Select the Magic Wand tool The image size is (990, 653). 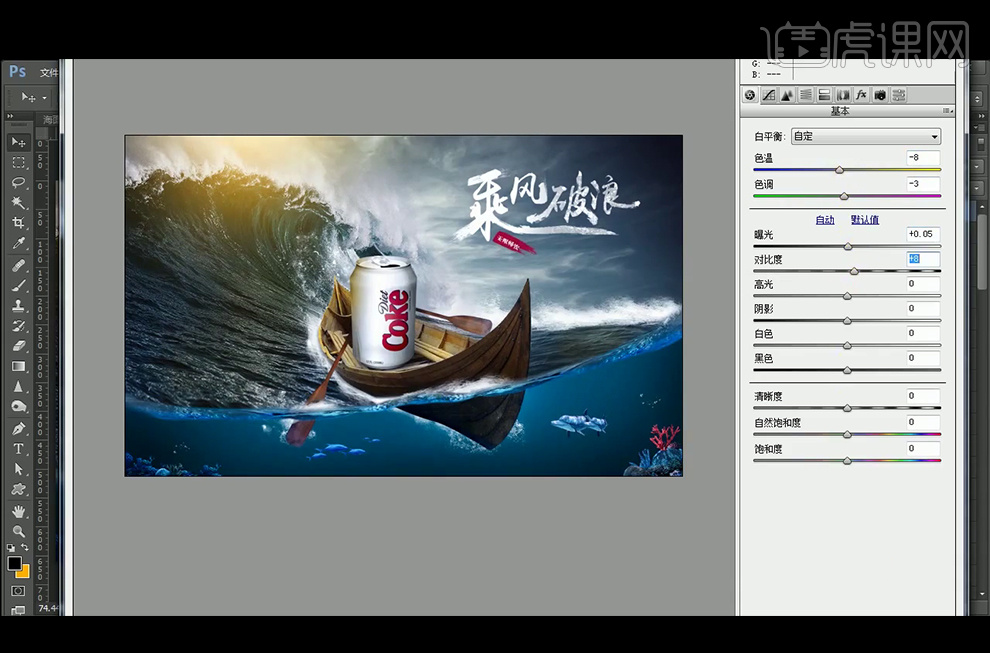click(18, 203)
